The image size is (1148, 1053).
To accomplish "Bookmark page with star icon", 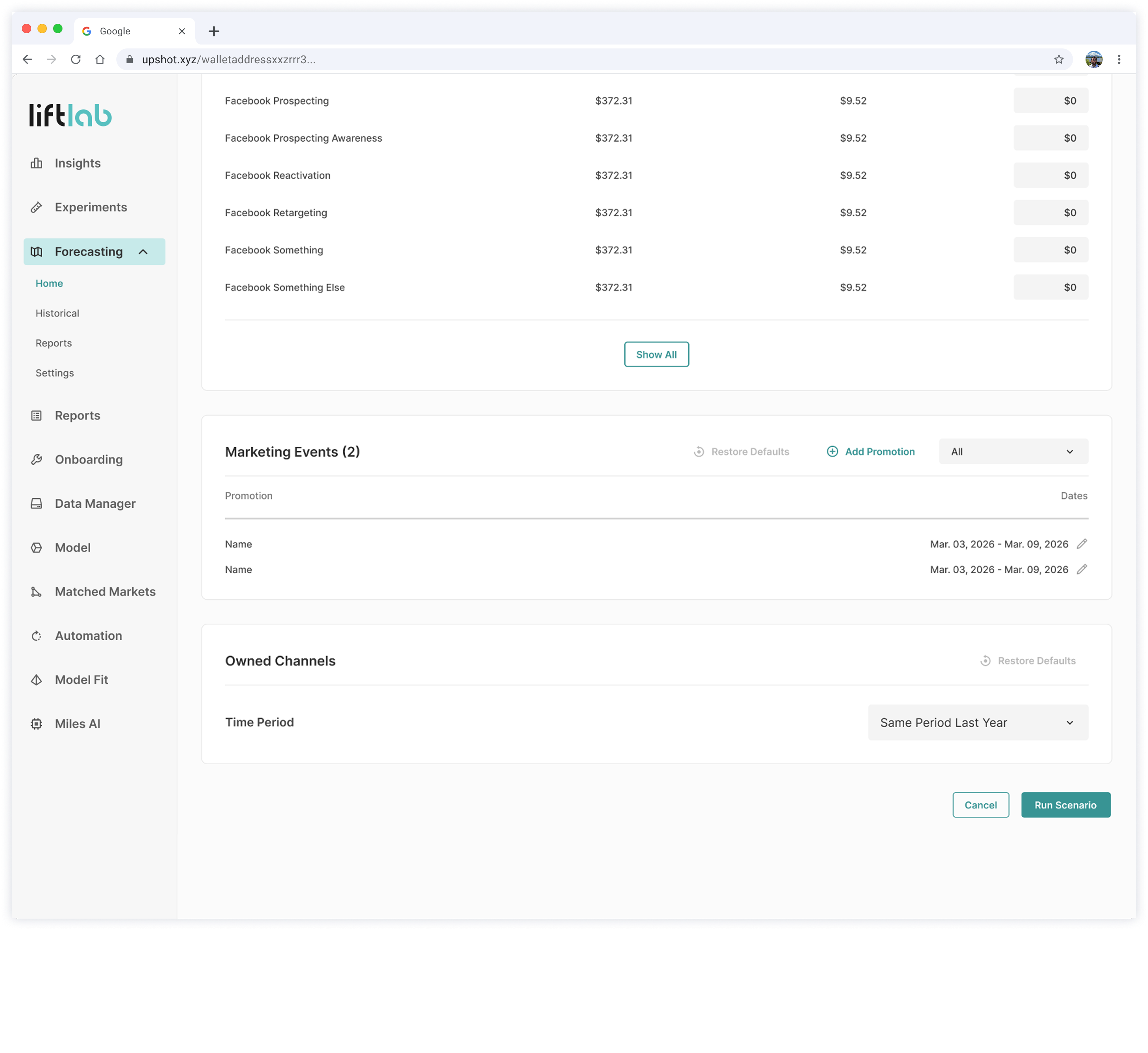I will [x=1059, y=60].
